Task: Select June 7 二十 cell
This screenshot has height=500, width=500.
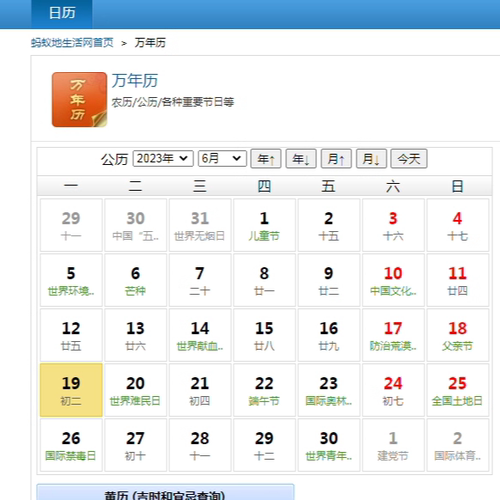Action: 200,280
